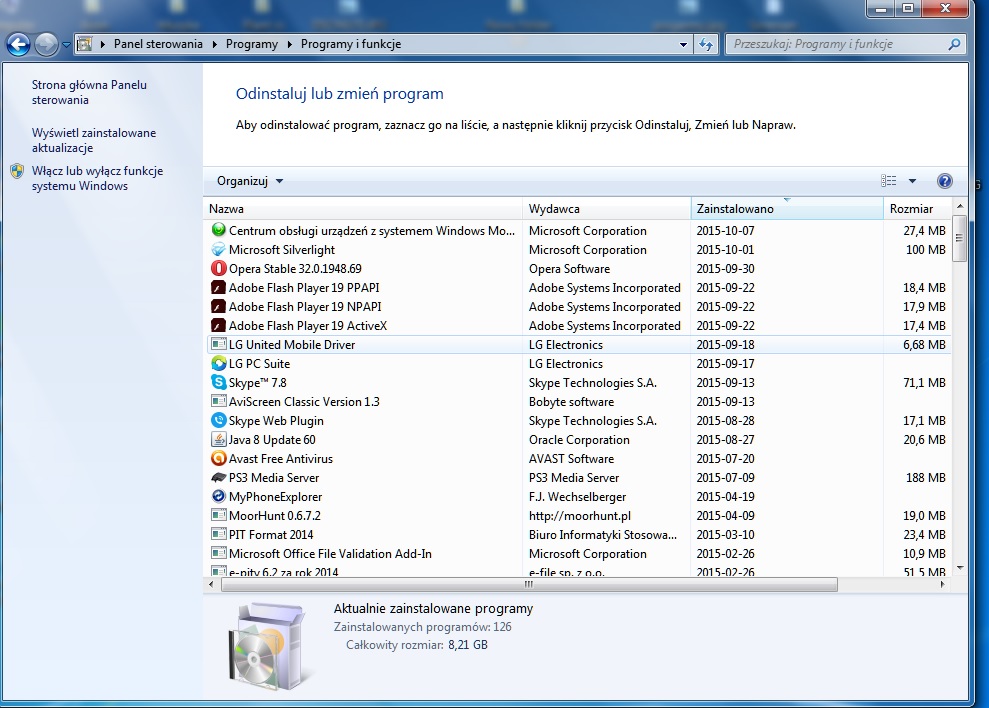989x708 pixels.
Task: Click the LG United Mobile Driver icon
Action: click(218, 345)
